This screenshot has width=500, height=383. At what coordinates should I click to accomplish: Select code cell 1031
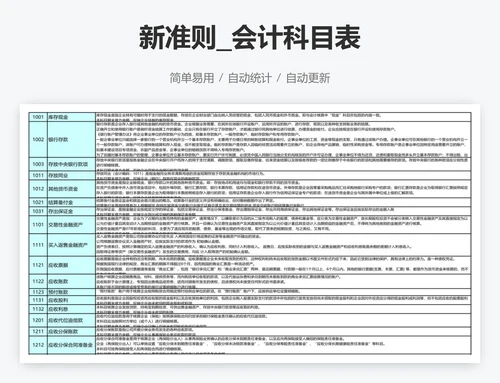(38, 211)
